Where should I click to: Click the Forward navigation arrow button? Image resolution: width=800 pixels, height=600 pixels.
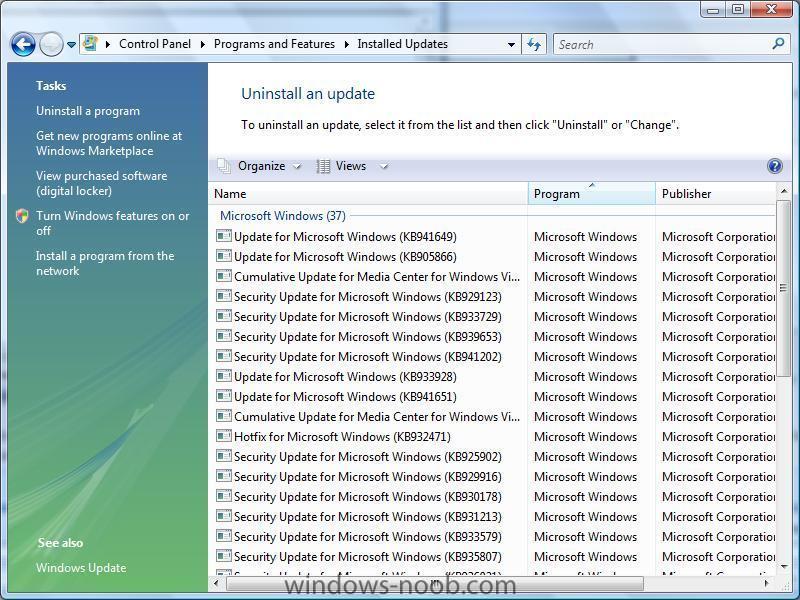[x=52, y=44]
